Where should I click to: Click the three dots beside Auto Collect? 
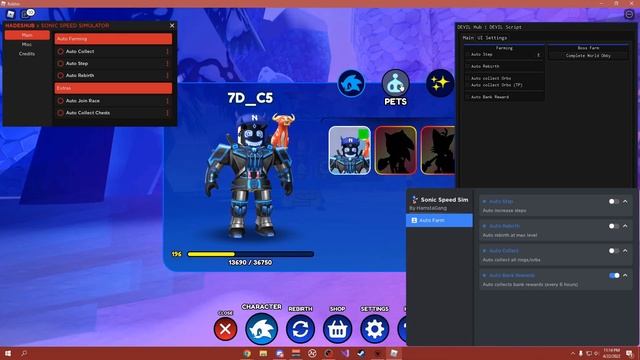167,51
